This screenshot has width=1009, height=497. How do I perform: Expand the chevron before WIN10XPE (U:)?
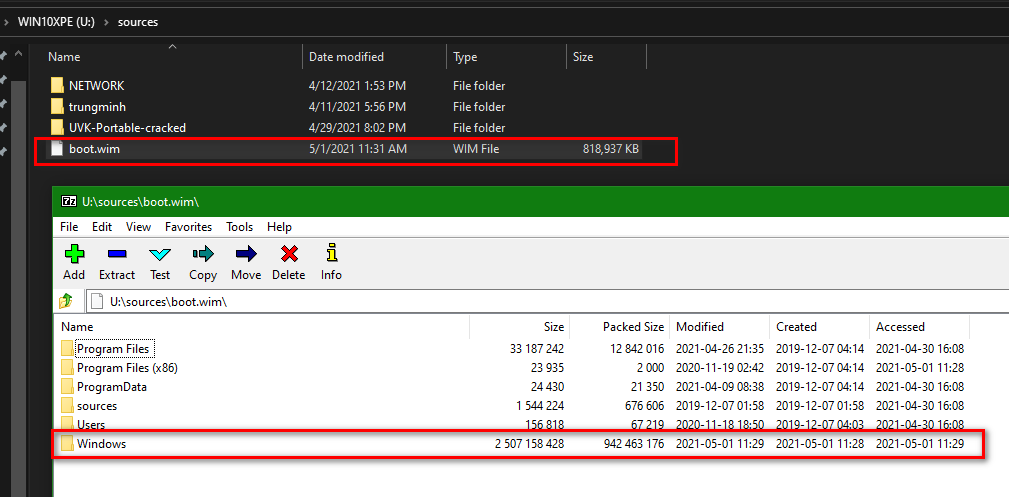pyautogui.click(x=6, y=22)
